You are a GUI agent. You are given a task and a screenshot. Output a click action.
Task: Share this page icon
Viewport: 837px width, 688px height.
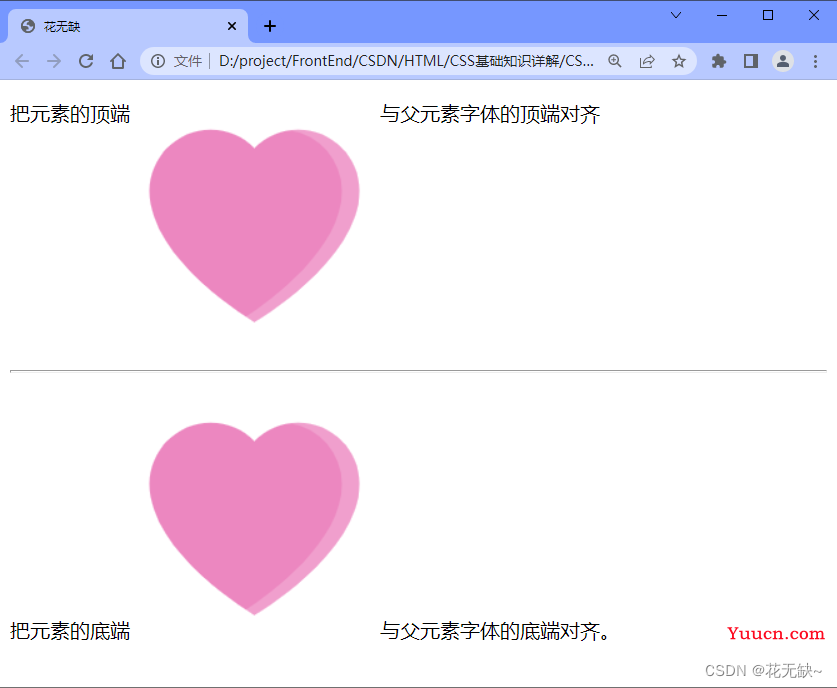[647, 61]
